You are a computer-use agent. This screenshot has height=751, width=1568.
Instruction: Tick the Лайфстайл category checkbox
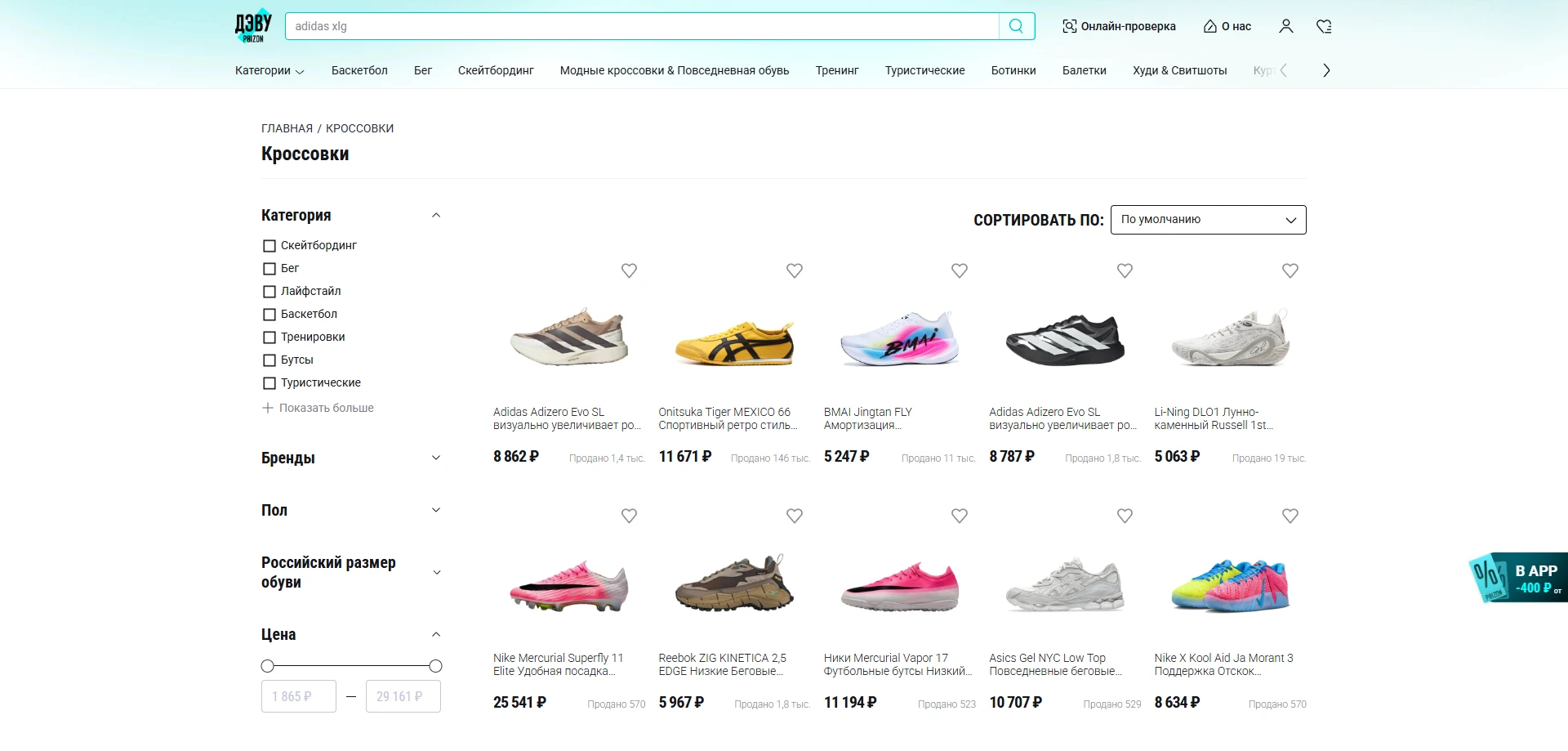pos(269,292)
